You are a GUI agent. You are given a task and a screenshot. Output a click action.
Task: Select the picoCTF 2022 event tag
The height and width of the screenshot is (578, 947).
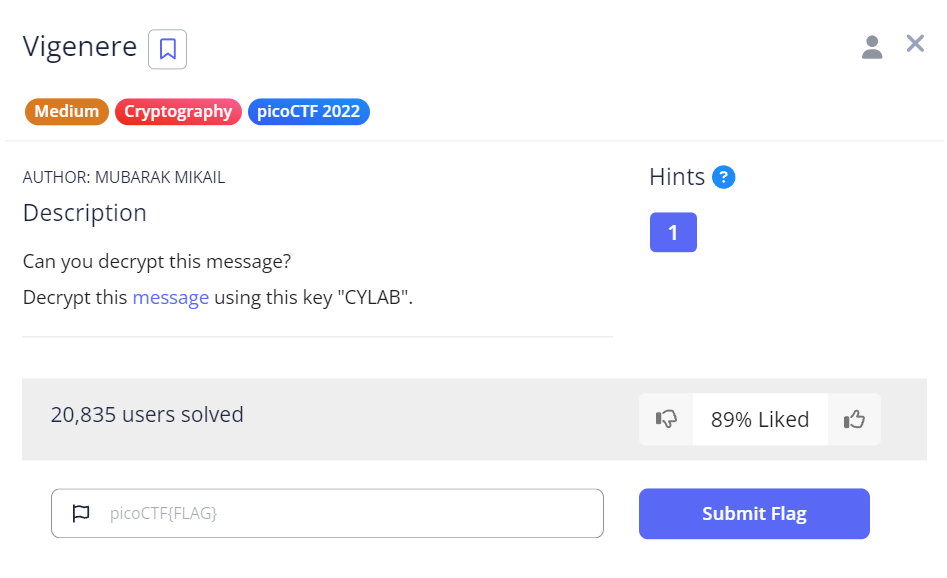(x=309, y=112)
